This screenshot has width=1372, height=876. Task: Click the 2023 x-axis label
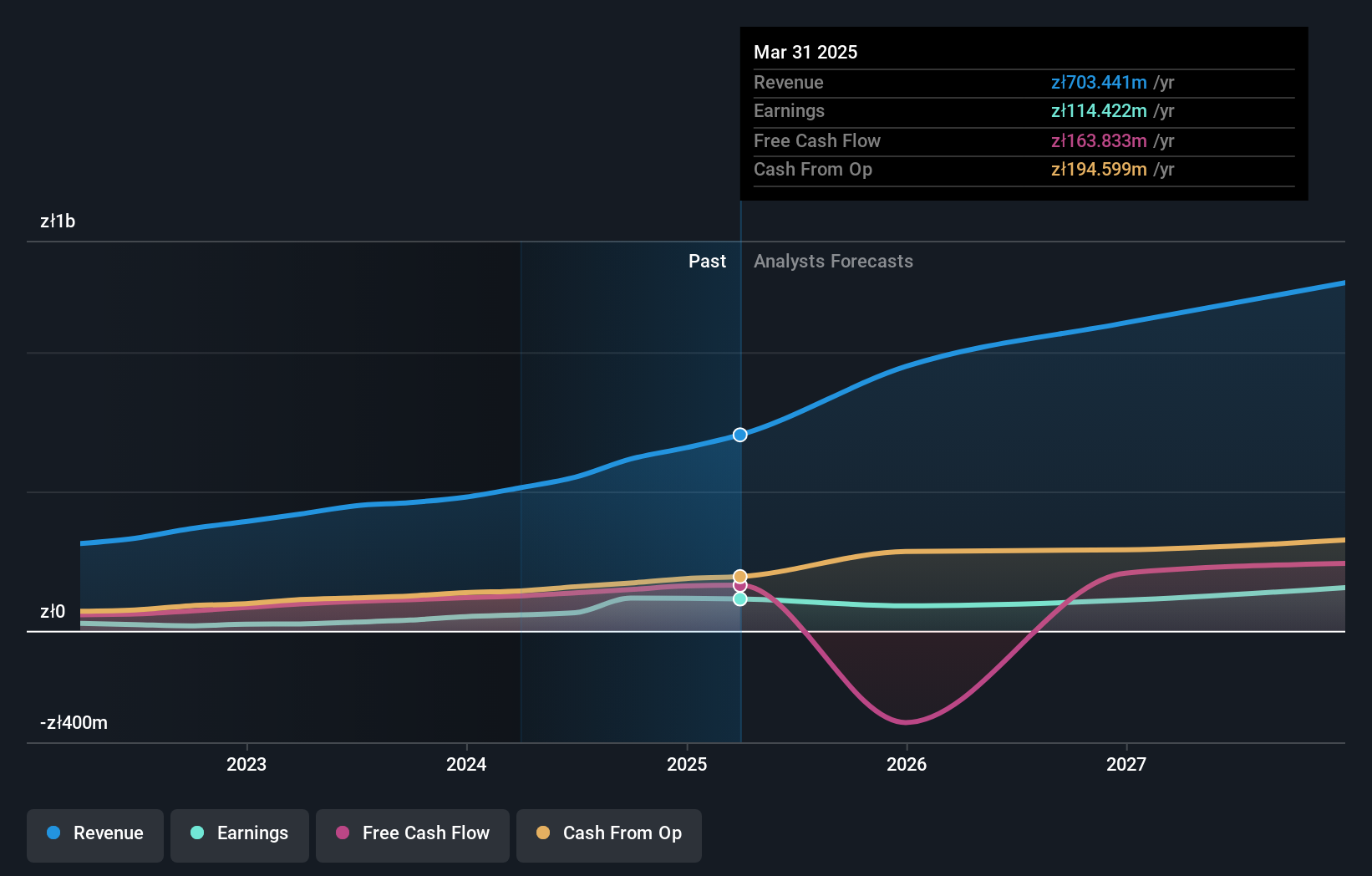click(x=246, y=764)
